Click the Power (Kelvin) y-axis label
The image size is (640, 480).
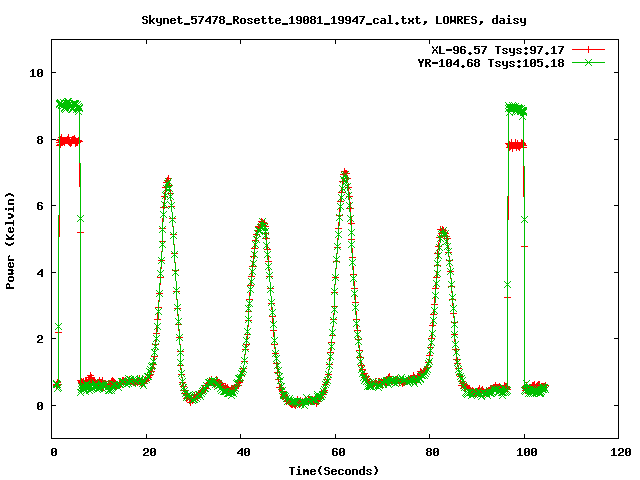(10, 241)
